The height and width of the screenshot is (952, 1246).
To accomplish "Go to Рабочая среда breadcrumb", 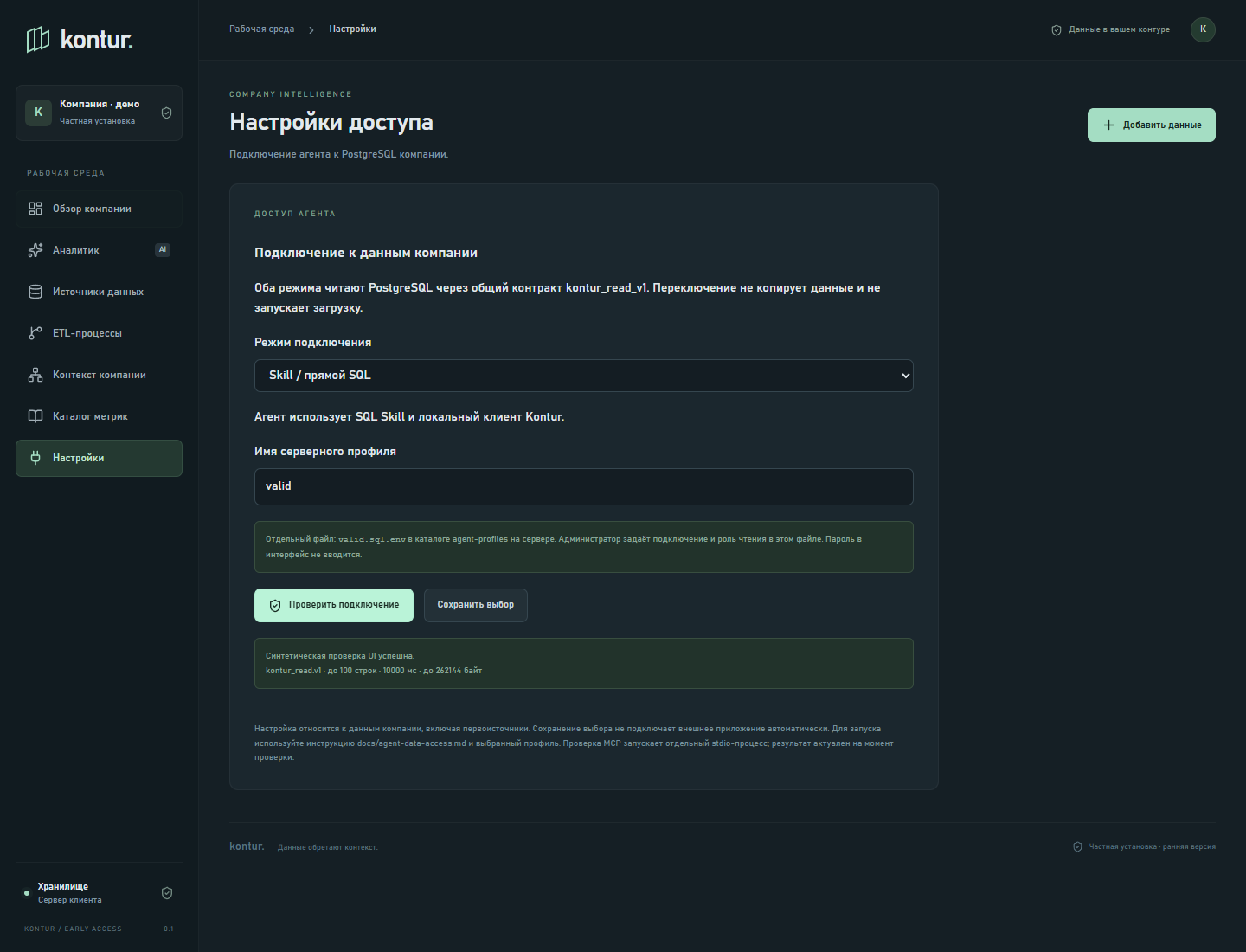I will [x=261, y=29].
